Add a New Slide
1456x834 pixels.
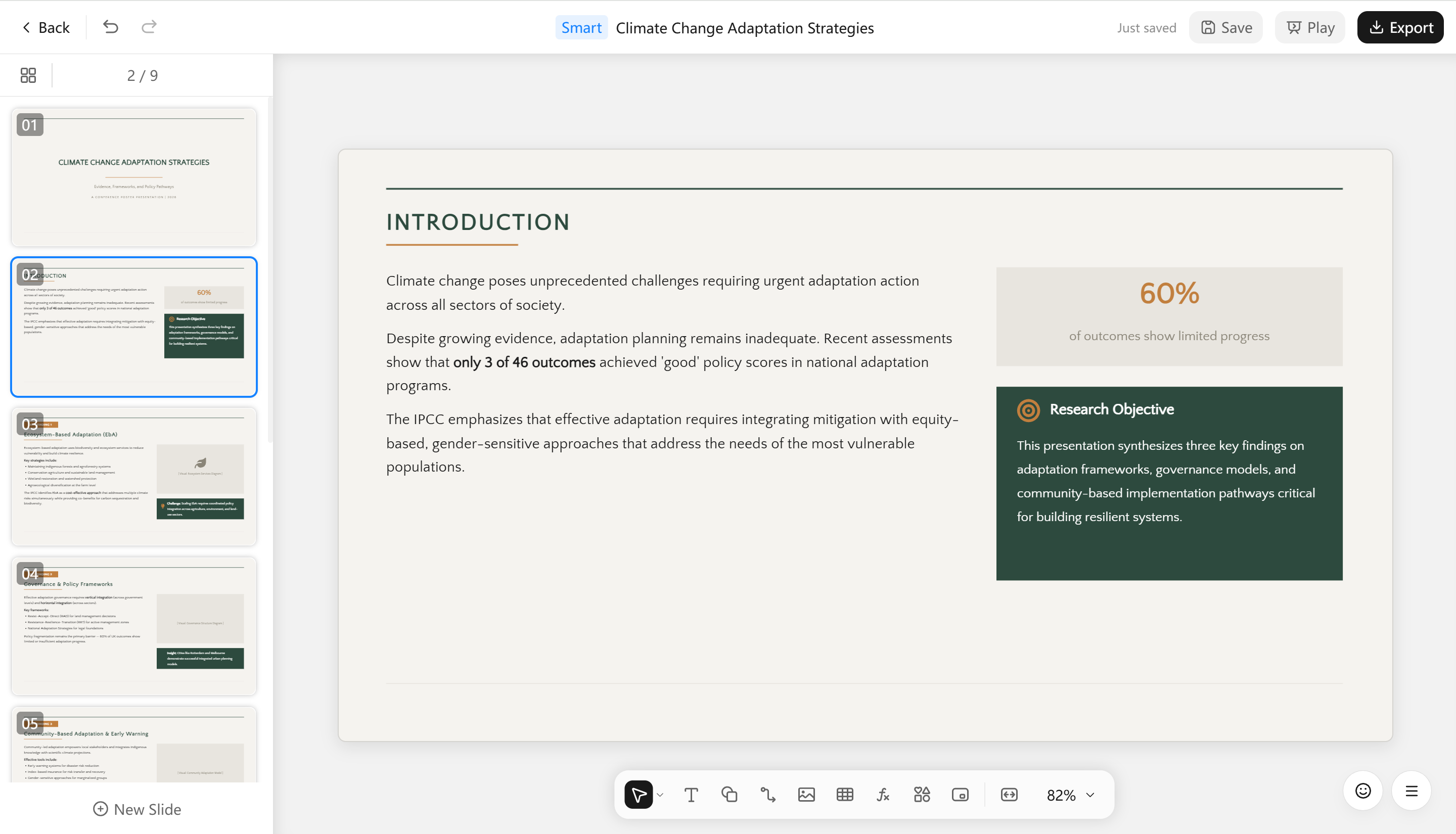click(x=137, y=809)
